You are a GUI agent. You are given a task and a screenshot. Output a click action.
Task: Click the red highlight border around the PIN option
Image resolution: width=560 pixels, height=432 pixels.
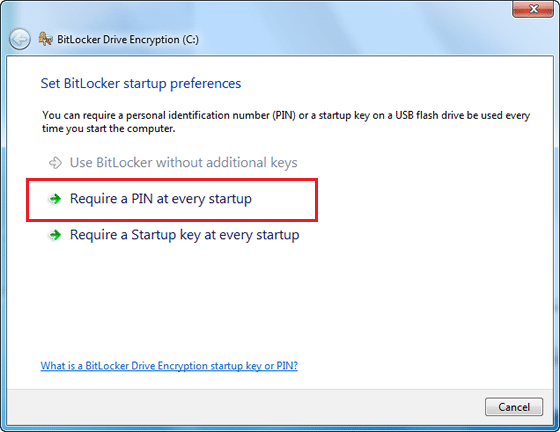[172, 180]
